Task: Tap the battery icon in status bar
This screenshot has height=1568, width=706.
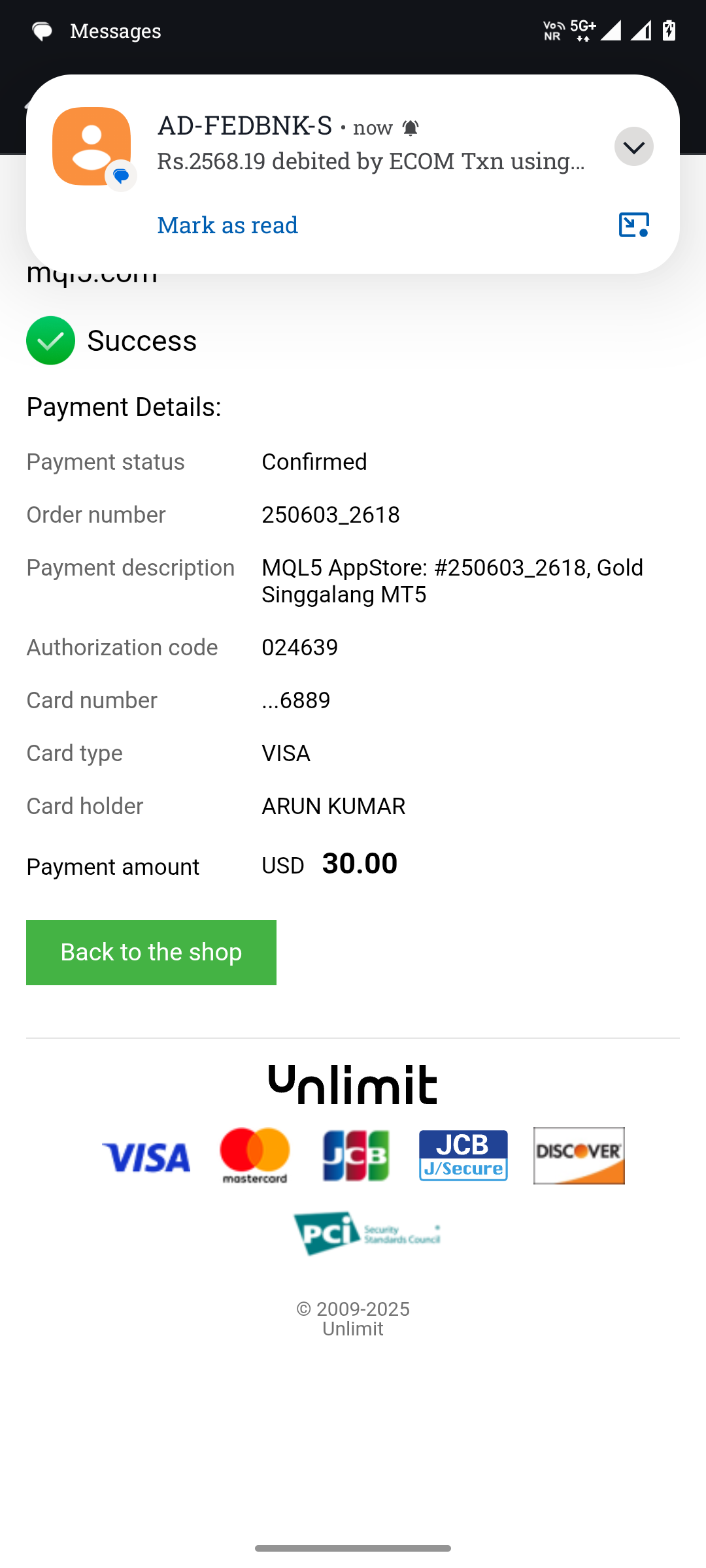Action: pyautogui.click(x=669, y=30)
